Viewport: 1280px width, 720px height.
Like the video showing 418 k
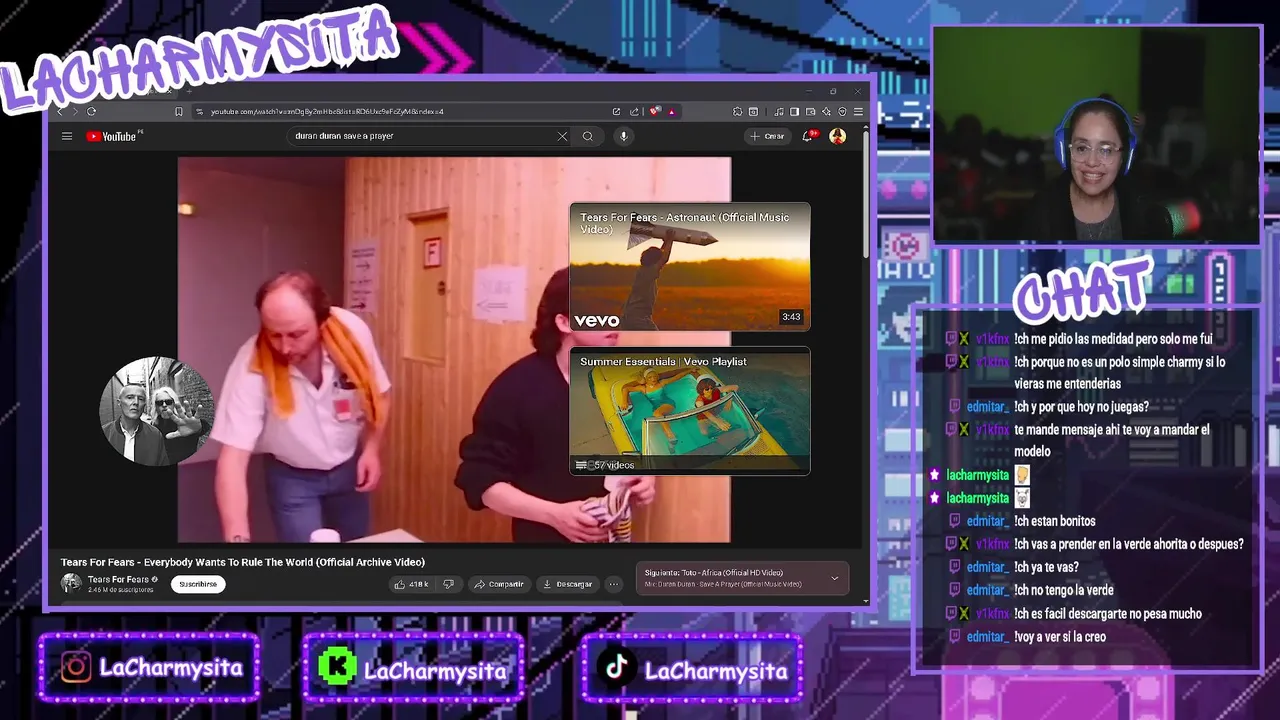click(411, 584)
